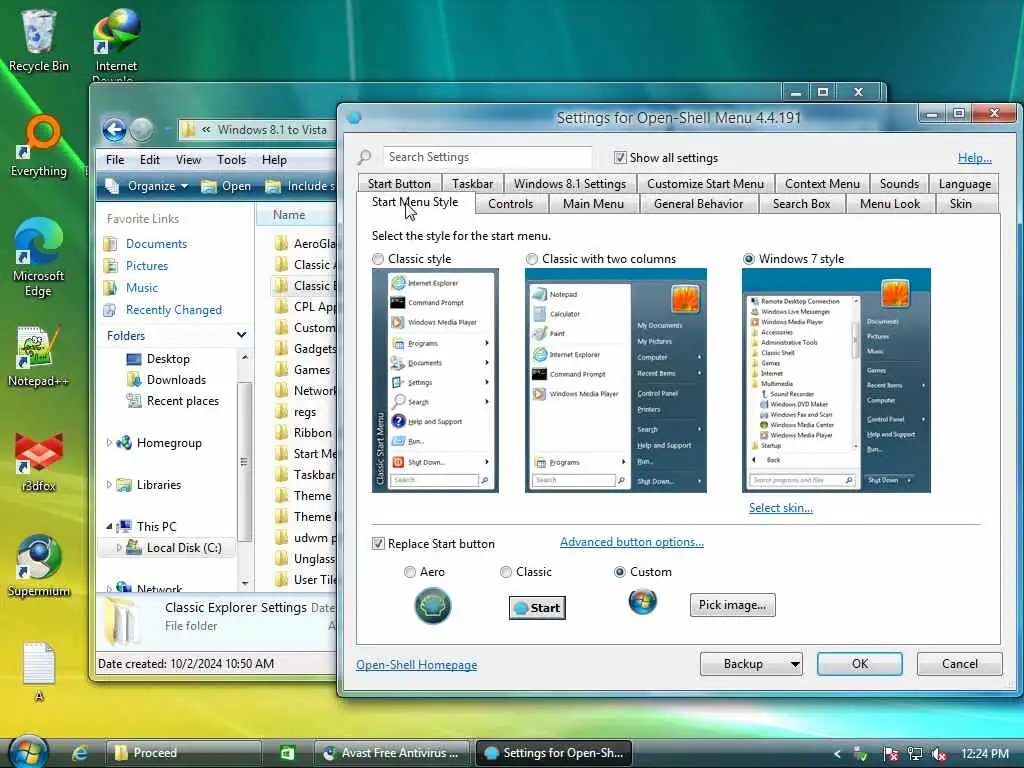The height and width of the screenshot is (768, 1024).
Task: Select the custom Windows orb image
Action: pyautogui.click(x=643, y=601)
